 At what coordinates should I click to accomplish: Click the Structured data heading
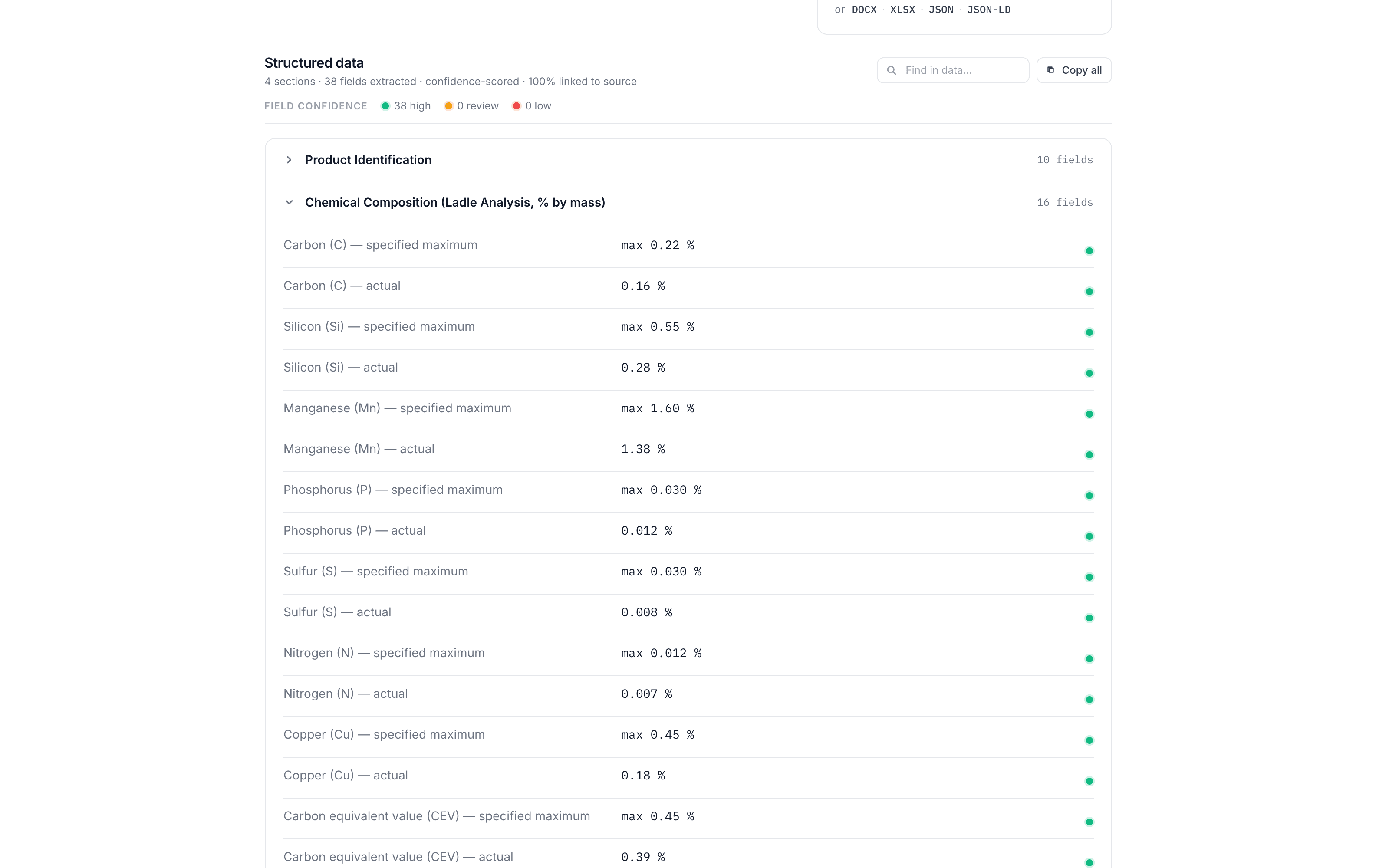click(314, 62)
